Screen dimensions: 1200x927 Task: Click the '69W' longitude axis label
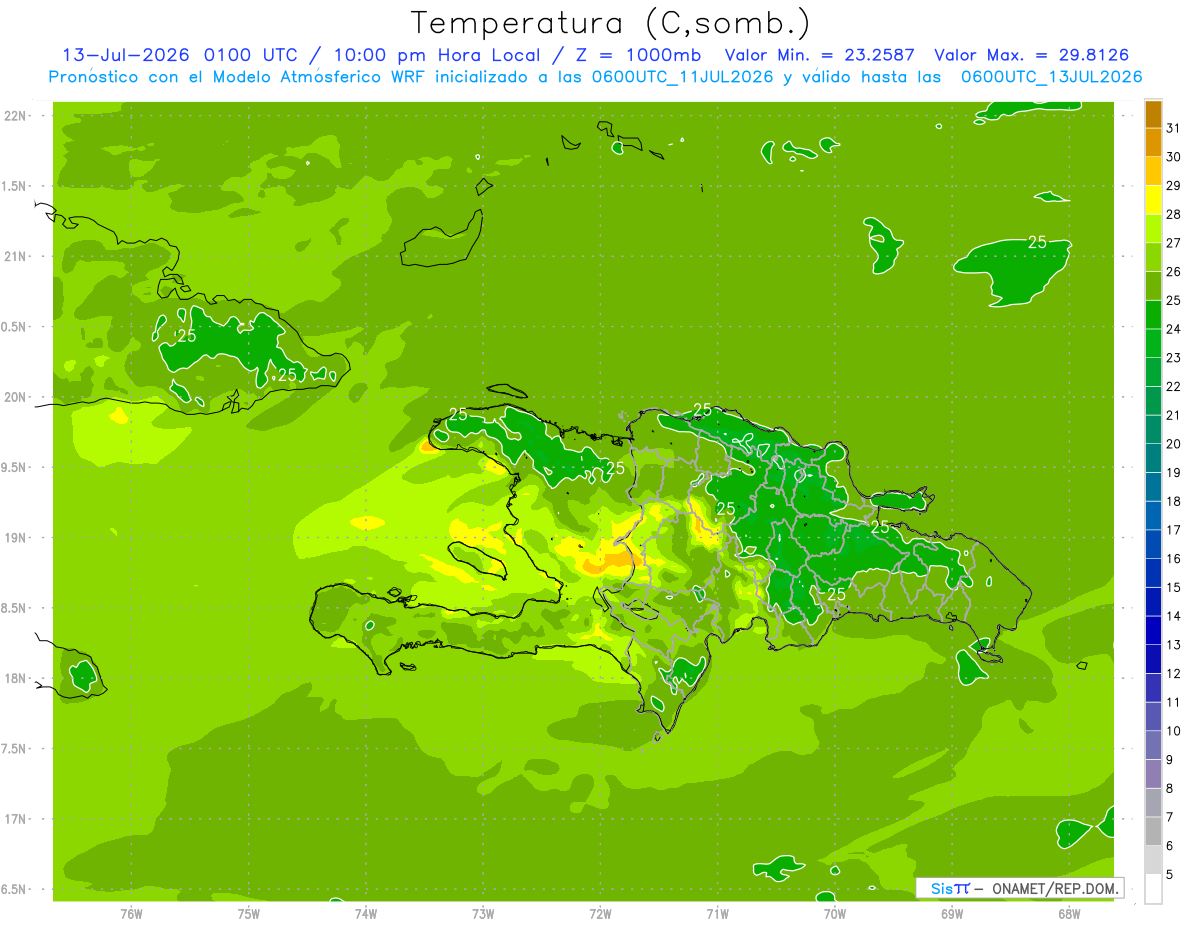point(952,914)
